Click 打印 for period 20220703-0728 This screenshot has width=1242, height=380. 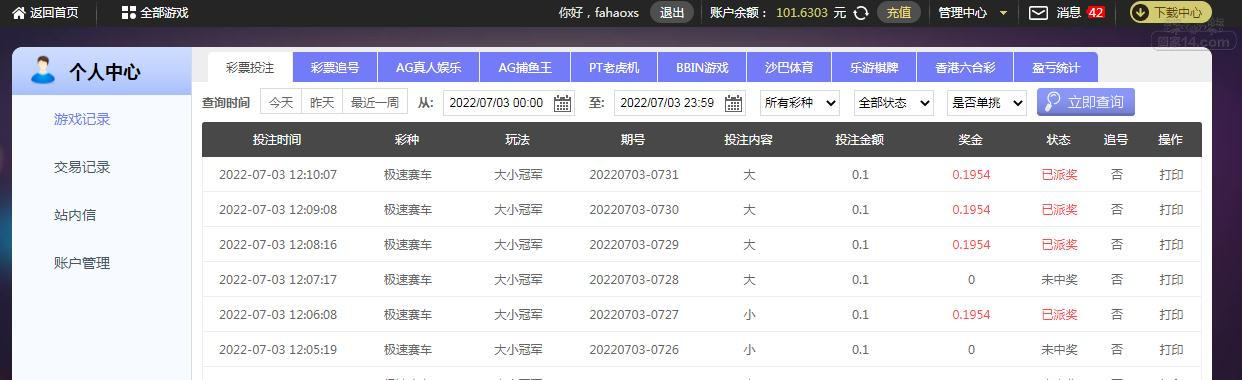[x=1171, y=280]
